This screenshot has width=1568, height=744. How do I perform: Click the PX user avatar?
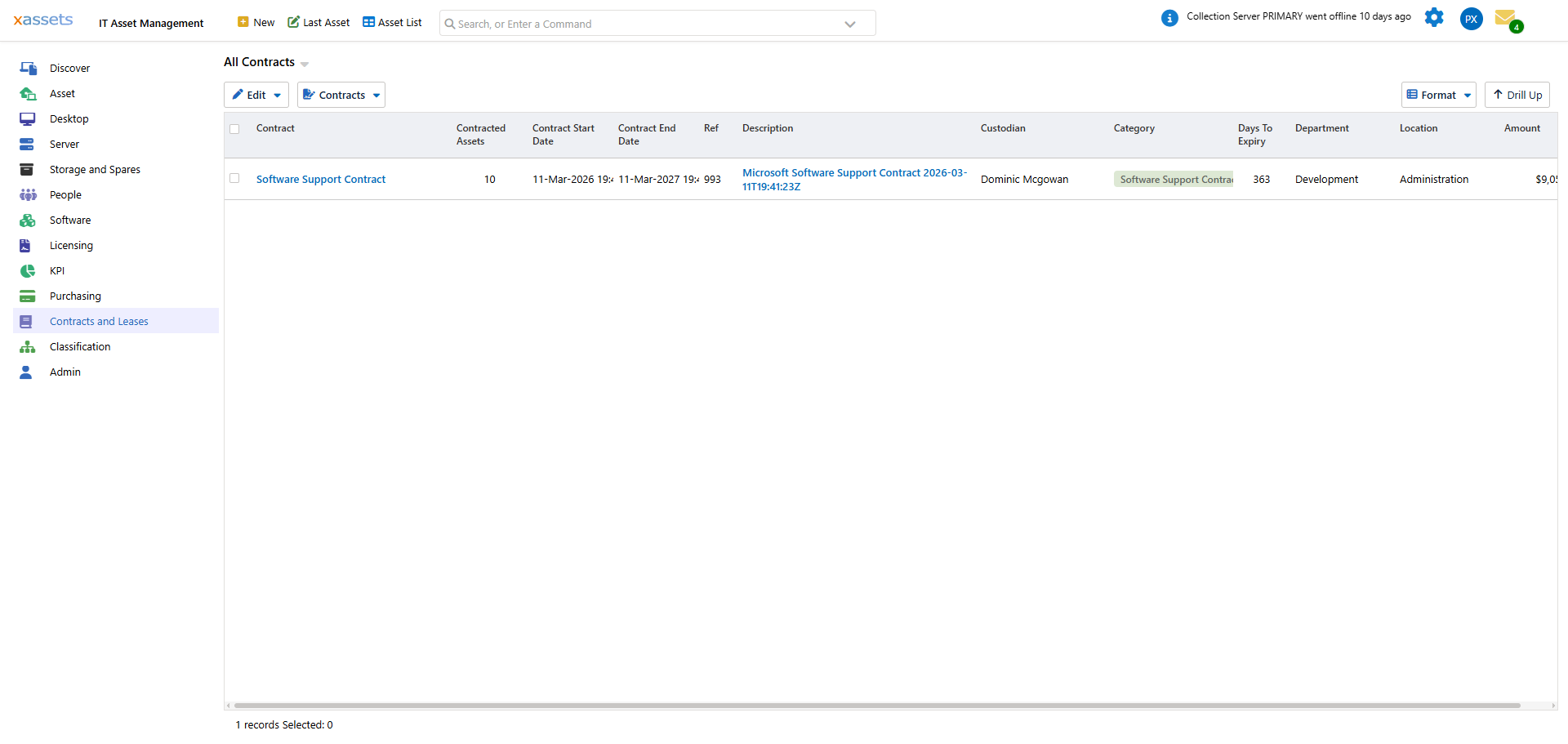pyautogui.click(x=1471, y=19)
